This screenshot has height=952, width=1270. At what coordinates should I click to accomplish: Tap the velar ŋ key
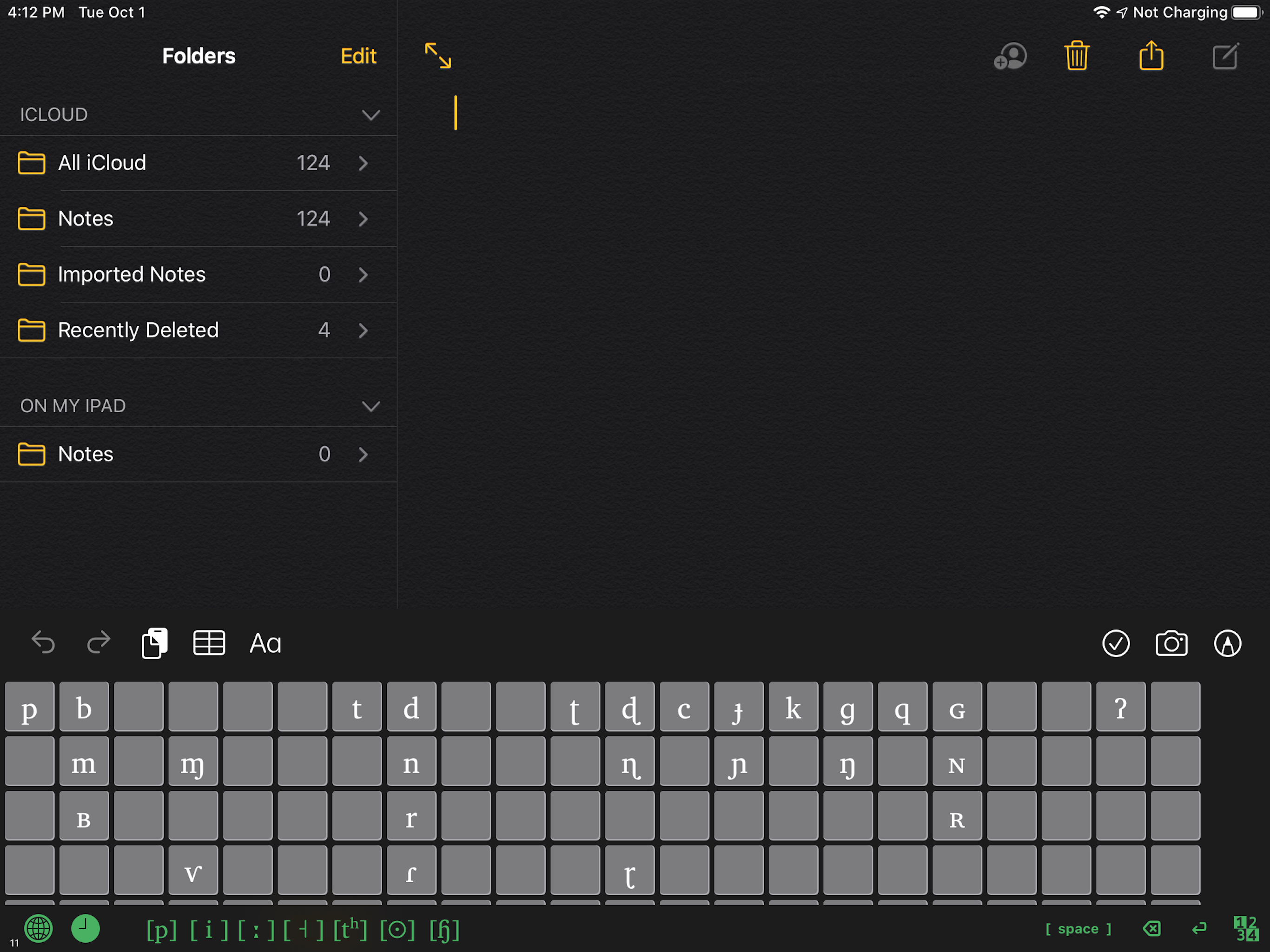(847, 761)
